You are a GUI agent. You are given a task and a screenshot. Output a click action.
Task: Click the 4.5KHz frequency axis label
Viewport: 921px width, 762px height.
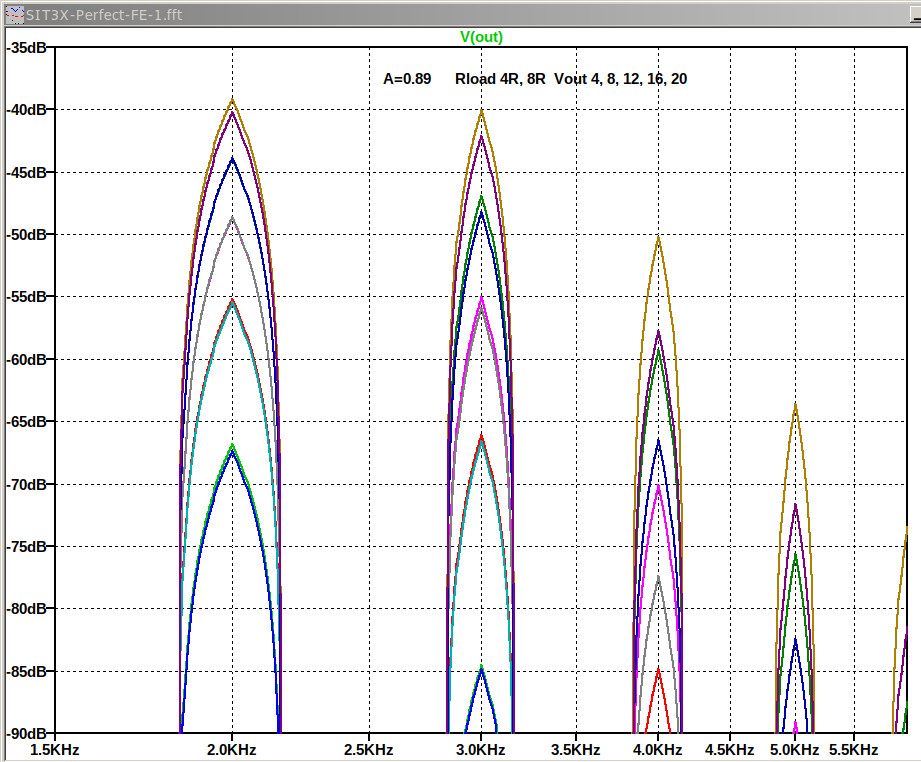tap(730, 750)
